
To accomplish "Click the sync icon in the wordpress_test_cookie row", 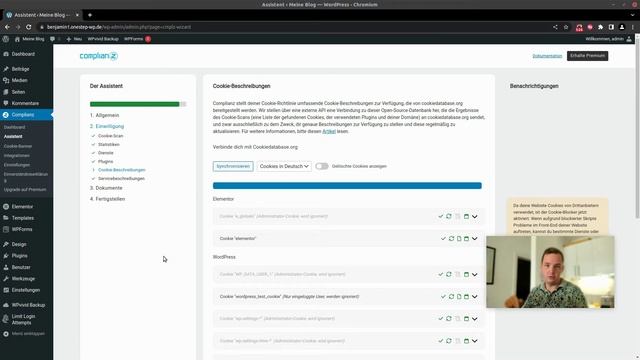I will tap(451, 297).
